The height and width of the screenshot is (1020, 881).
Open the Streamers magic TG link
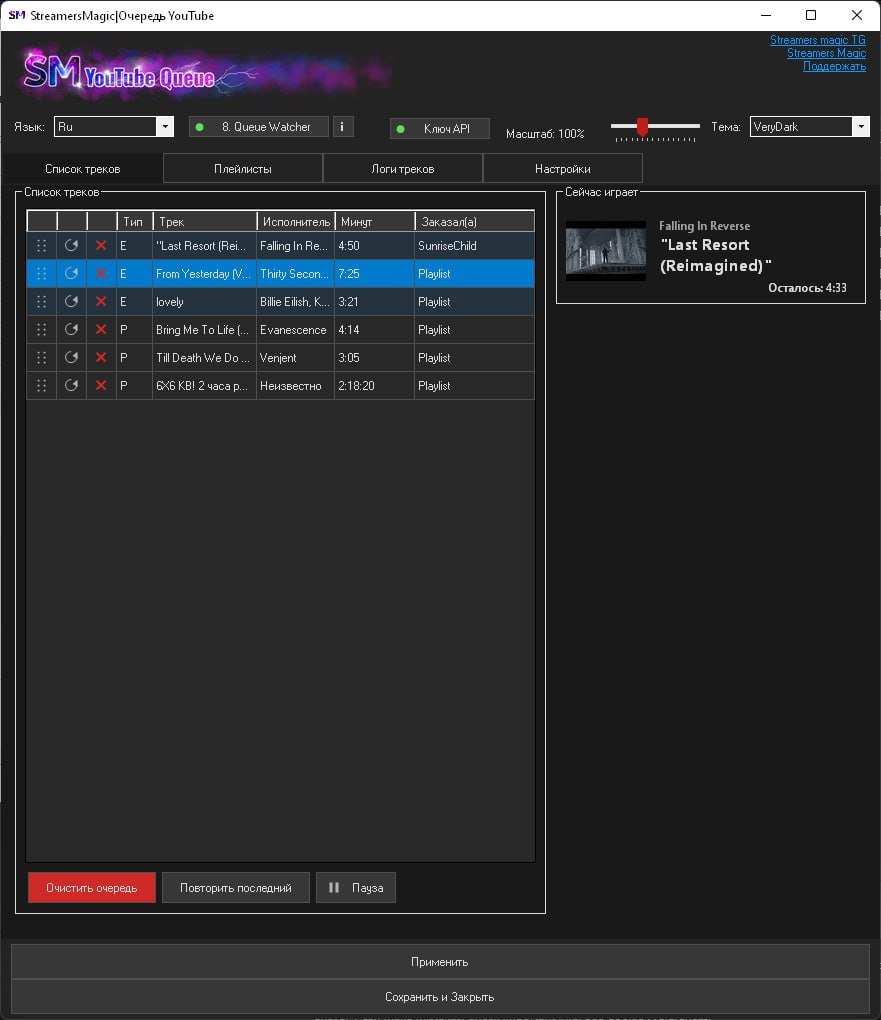pos(817,40)
